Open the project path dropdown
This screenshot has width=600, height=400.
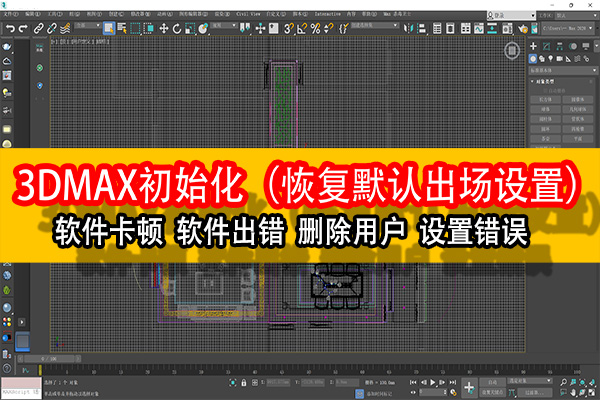(x=567, y=28)
